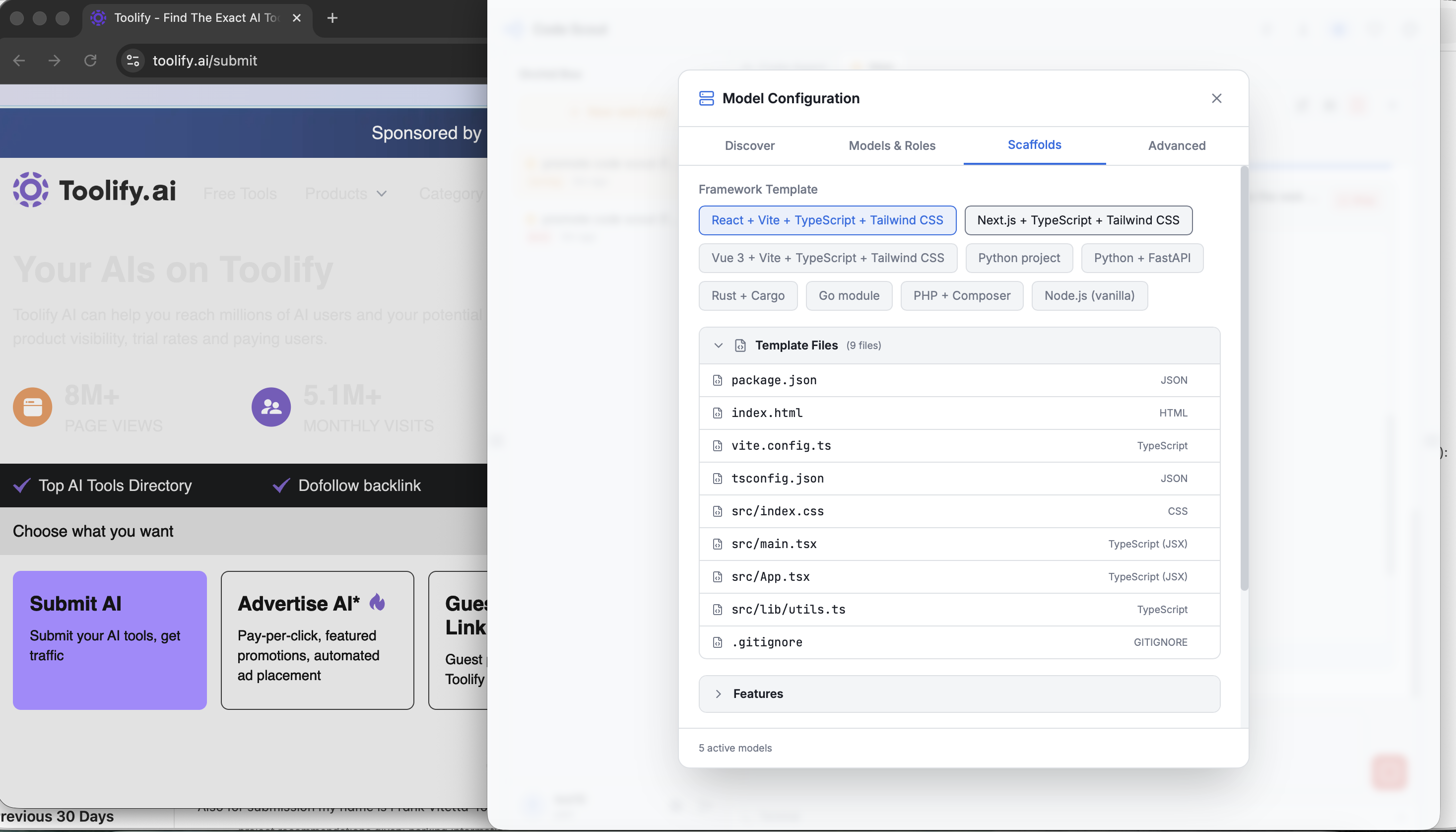
Task: Choose the PHP + Composer template
Action: click(x=961, y=295)
